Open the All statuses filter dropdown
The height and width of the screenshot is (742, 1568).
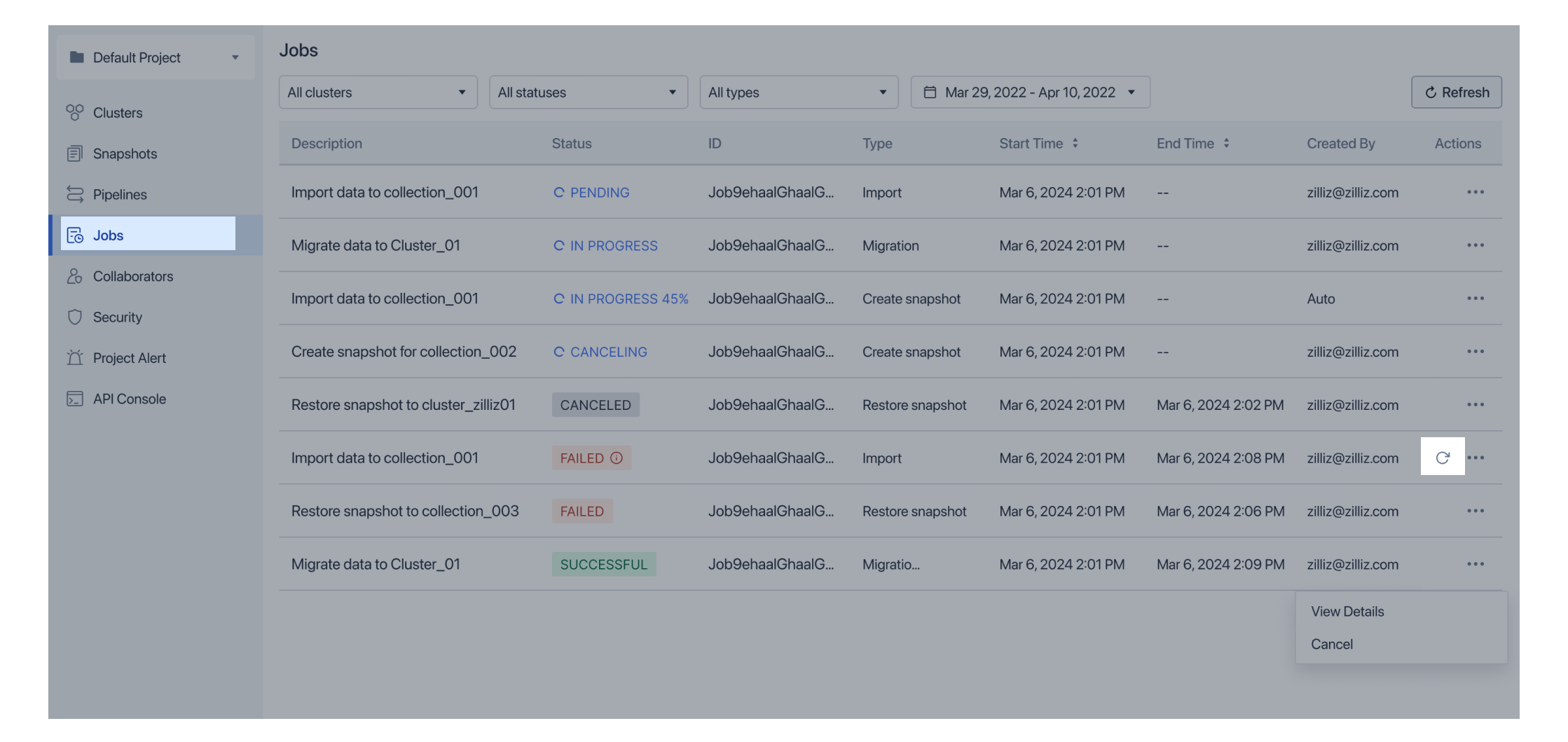pyautogui.click(x=589, y=92)
